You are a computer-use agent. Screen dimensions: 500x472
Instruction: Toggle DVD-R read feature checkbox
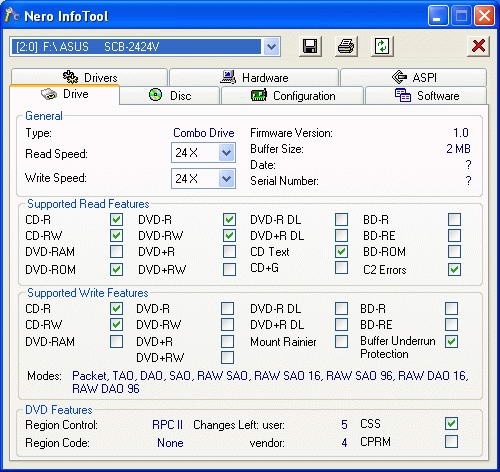(x=229, y=220)
